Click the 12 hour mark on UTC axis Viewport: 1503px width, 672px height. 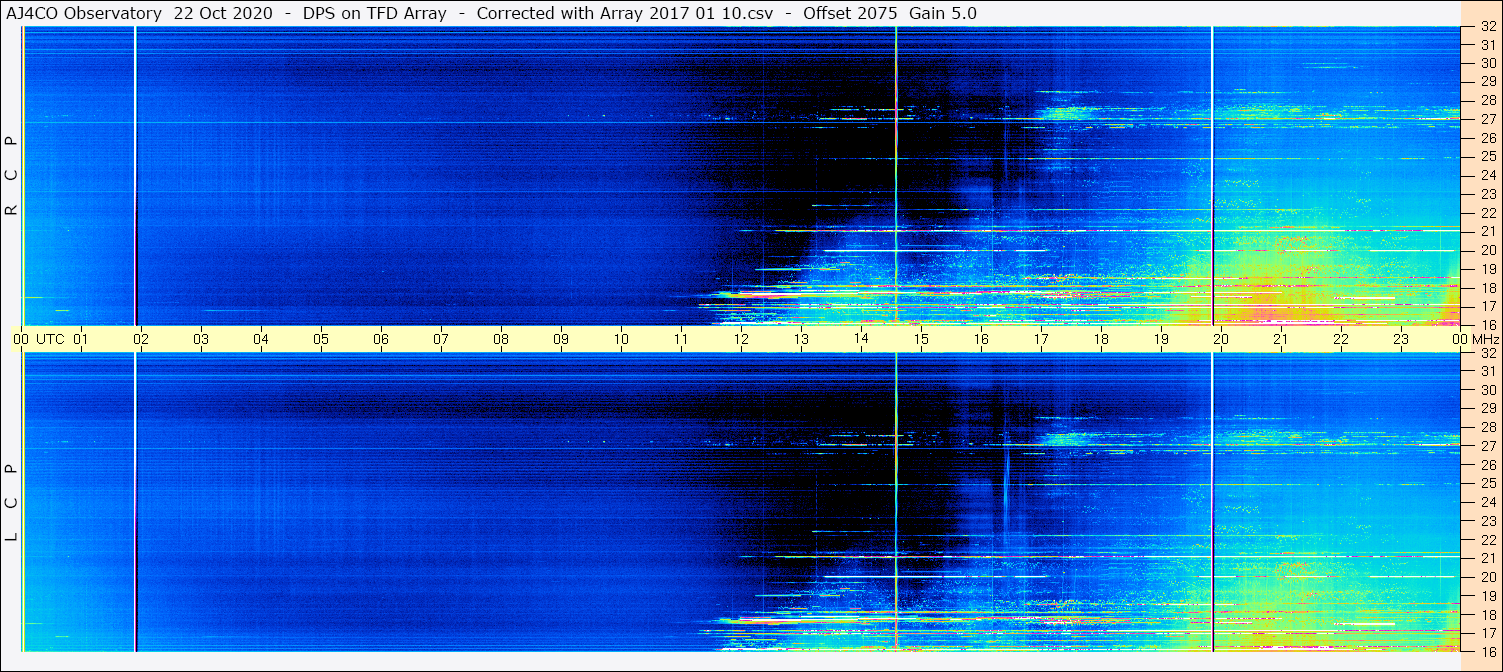(741, 339)
